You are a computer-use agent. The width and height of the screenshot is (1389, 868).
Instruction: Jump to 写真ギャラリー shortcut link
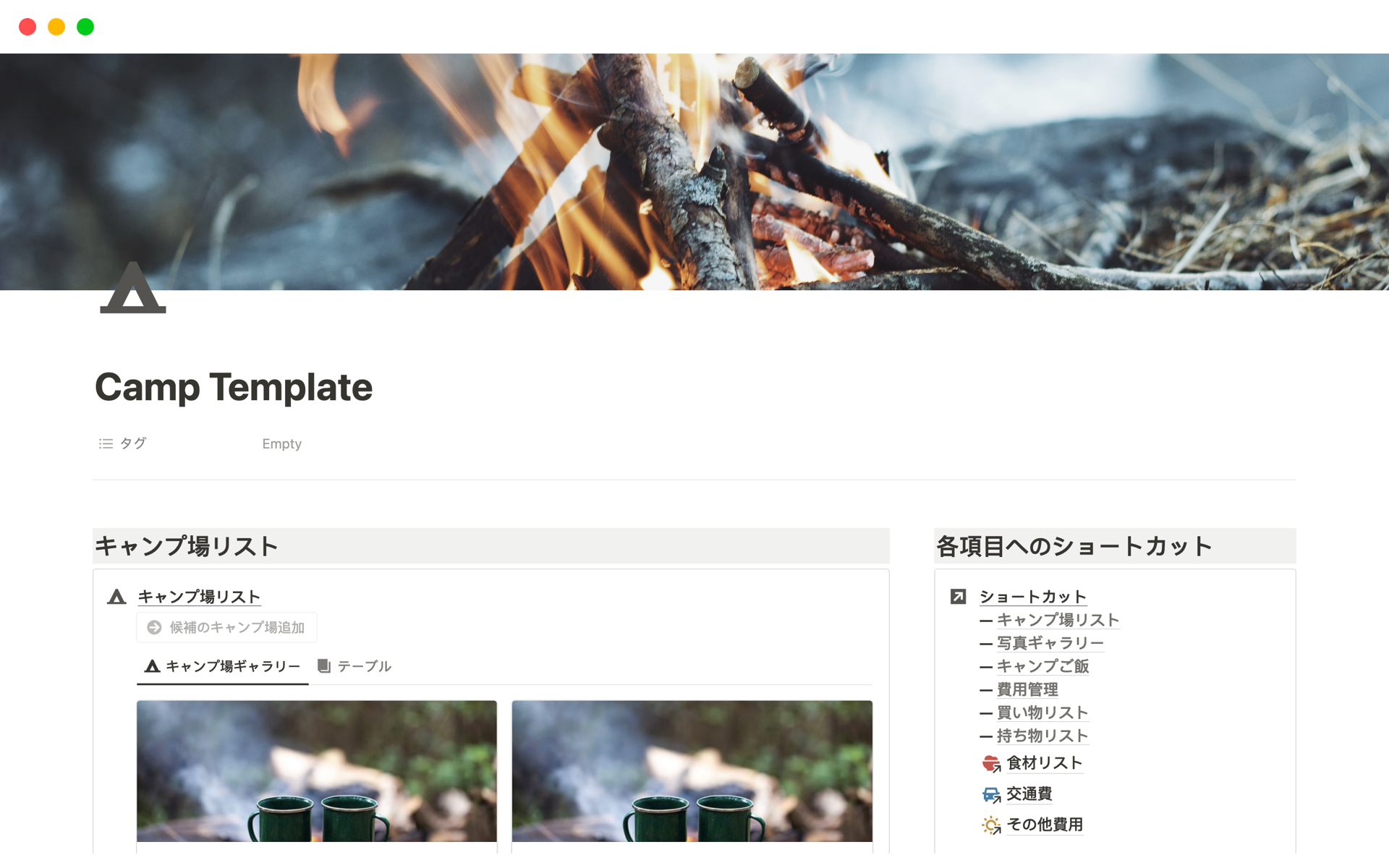click(1050, 643)
